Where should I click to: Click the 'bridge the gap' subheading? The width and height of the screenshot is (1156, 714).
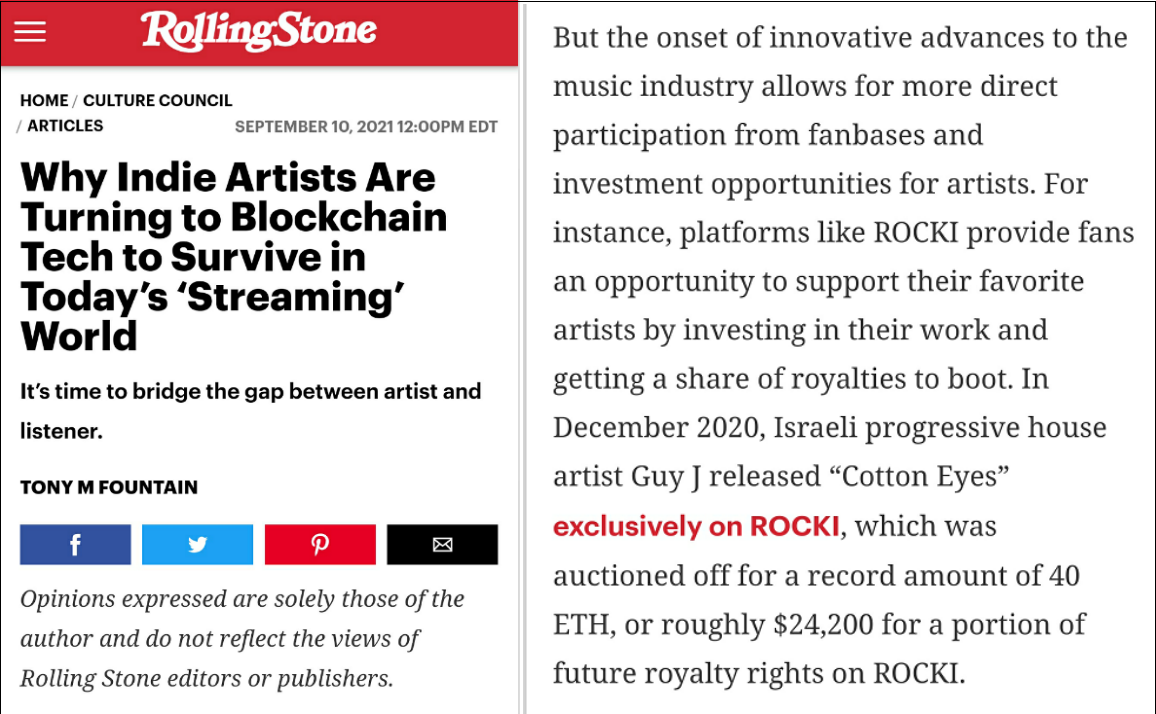click(251, 411)
